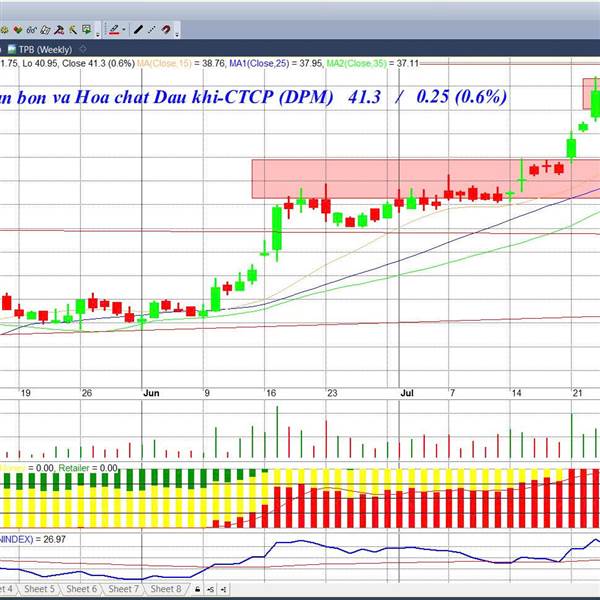Click the 'Jul' date axis label

tap(407, 393)
